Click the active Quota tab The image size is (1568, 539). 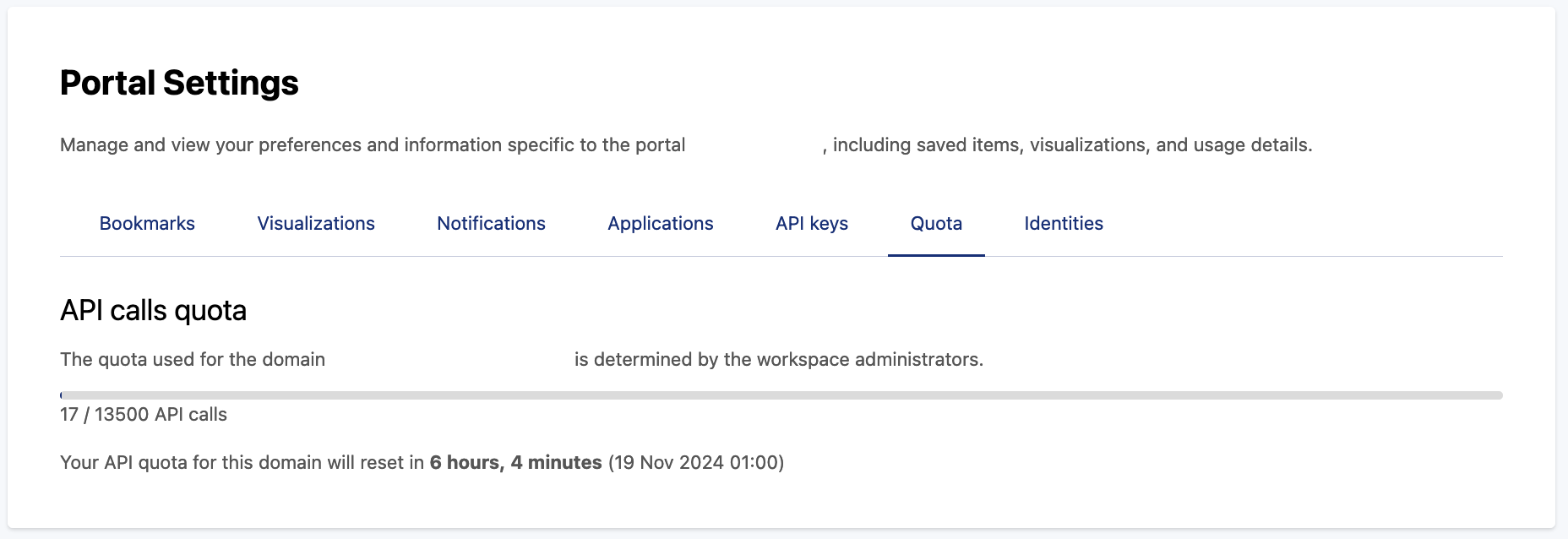tap(936, 224)
